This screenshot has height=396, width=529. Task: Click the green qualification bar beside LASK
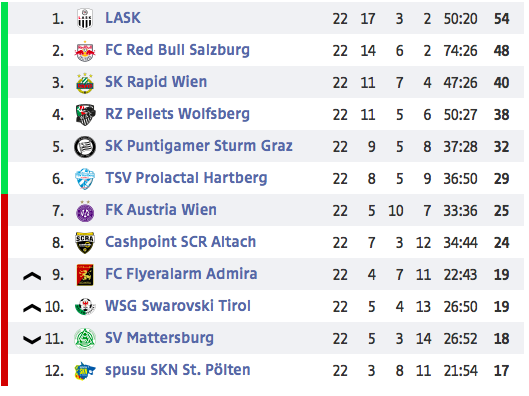coord(4,98)
